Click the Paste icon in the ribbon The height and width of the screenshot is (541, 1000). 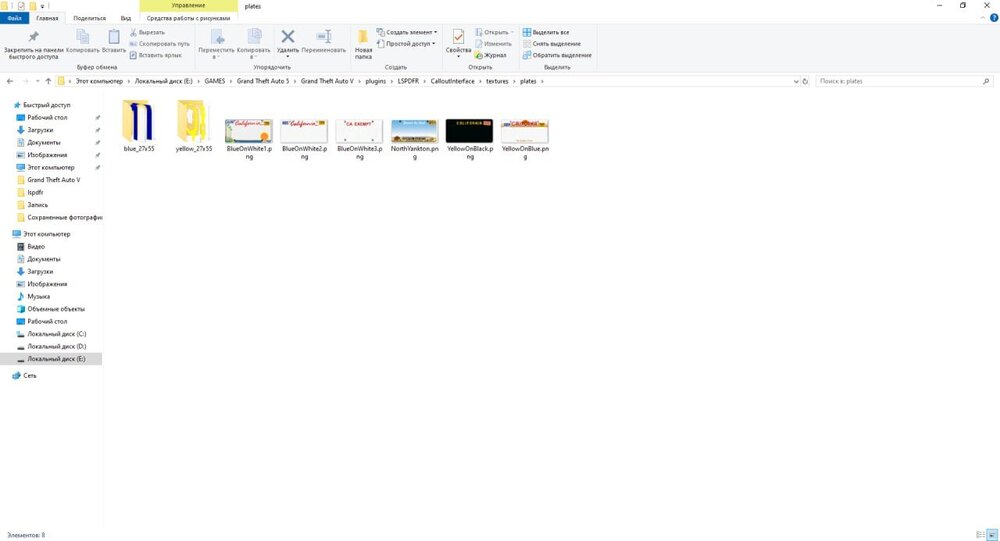point(114,37)
